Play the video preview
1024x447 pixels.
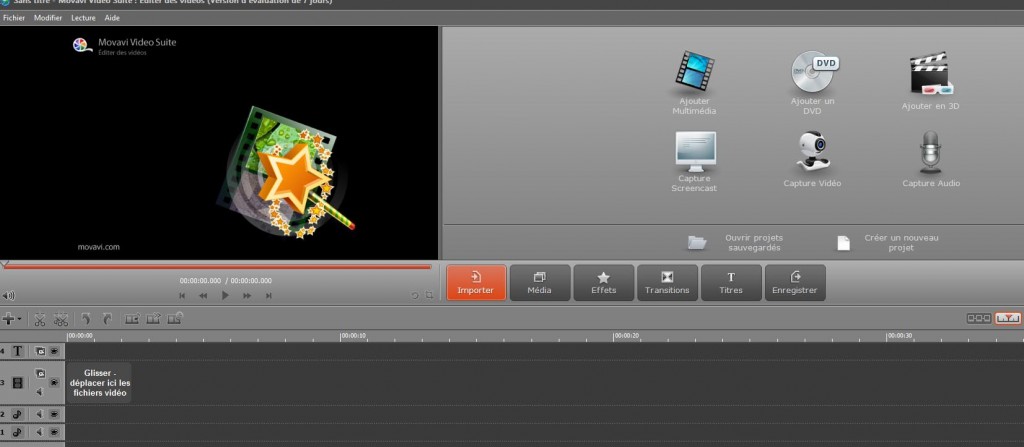[x=225, y=295]
